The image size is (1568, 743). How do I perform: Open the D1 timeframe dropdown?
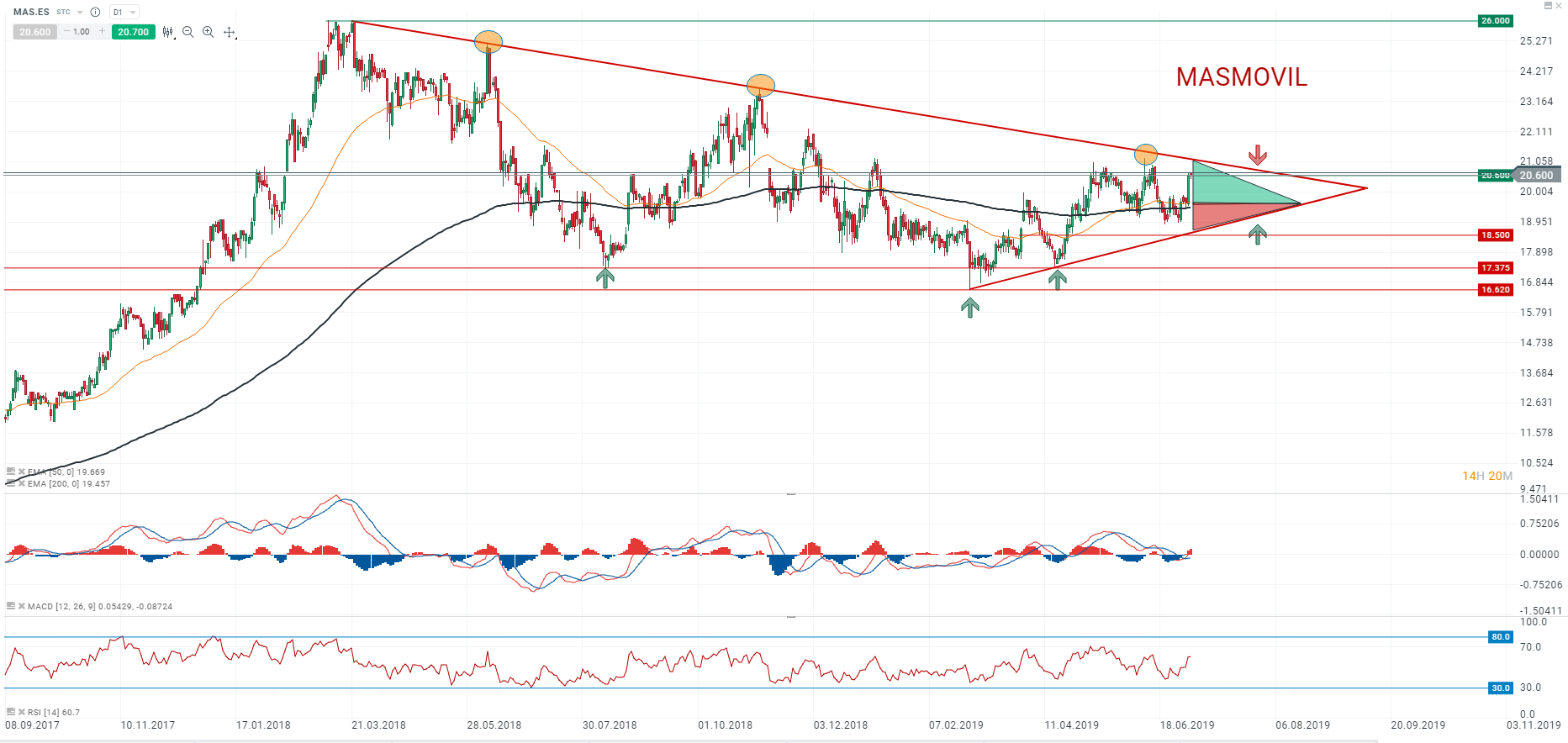click(124, 13)
